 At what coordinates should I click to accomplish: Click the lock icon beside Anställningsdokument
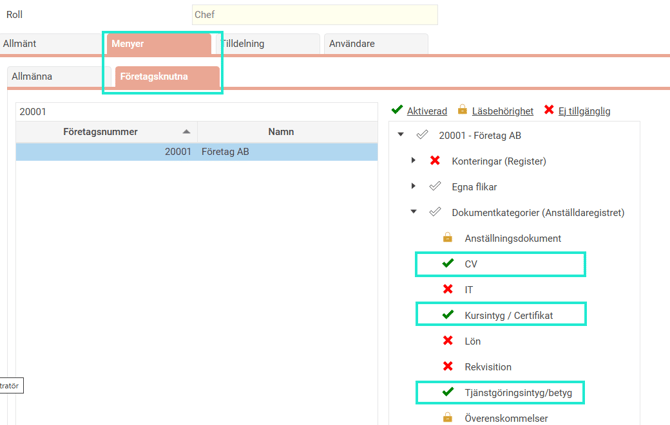click(x=448, y=238)
